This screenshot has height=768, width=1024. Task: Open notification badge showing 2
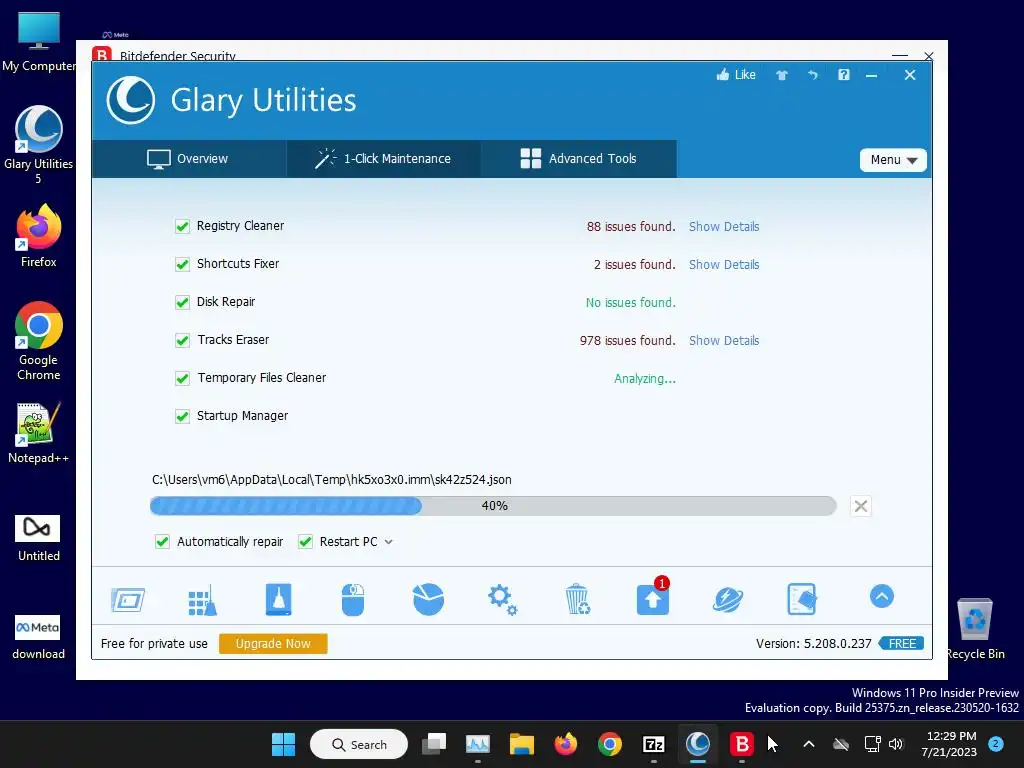point(996,744)
